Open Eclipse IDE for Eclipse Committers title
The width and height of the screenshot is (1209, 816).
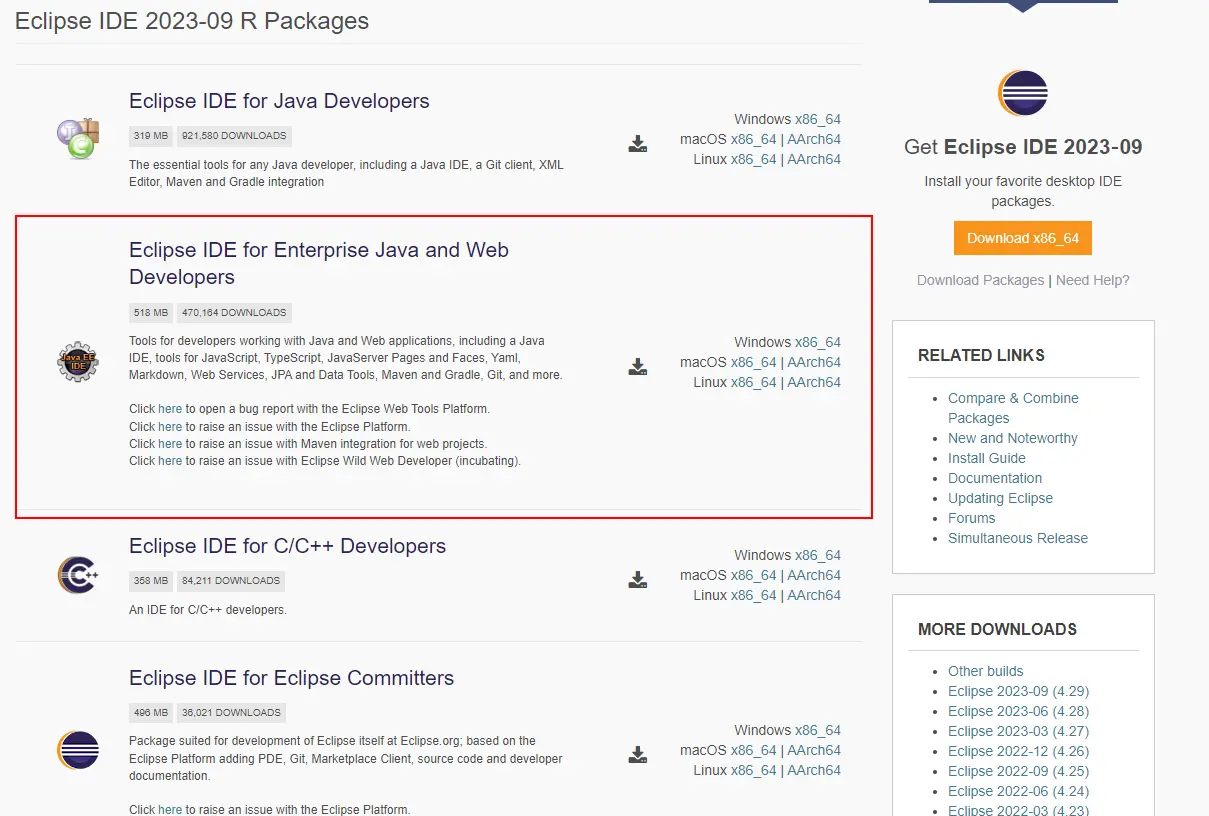[x=291, y=678]
